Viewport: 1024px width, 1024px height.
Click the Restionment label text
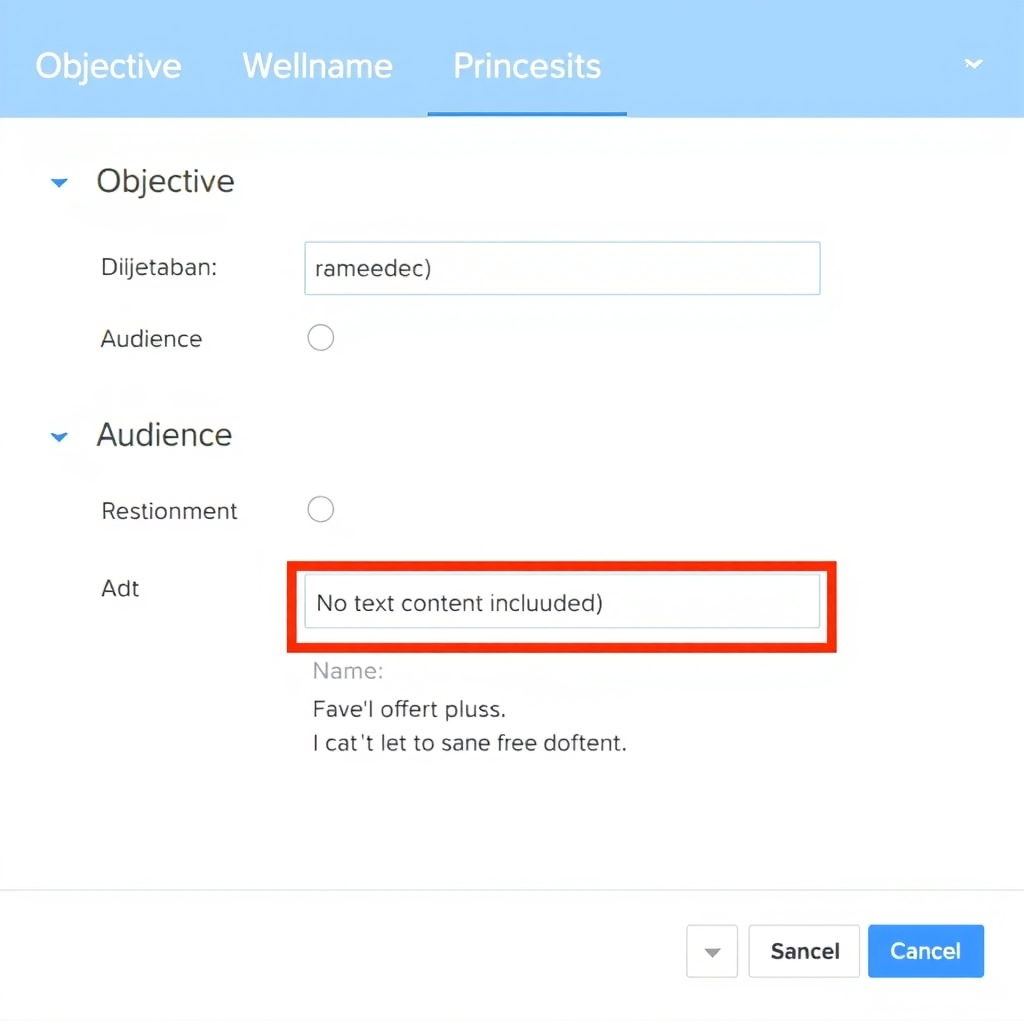[169, 510]
